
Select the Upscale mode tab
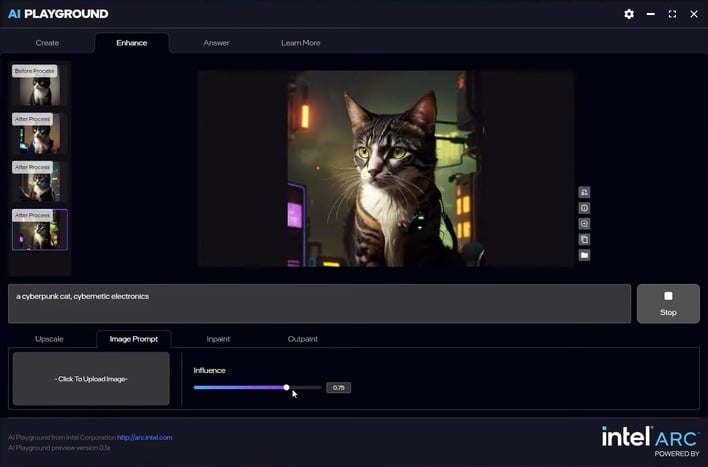50,339
